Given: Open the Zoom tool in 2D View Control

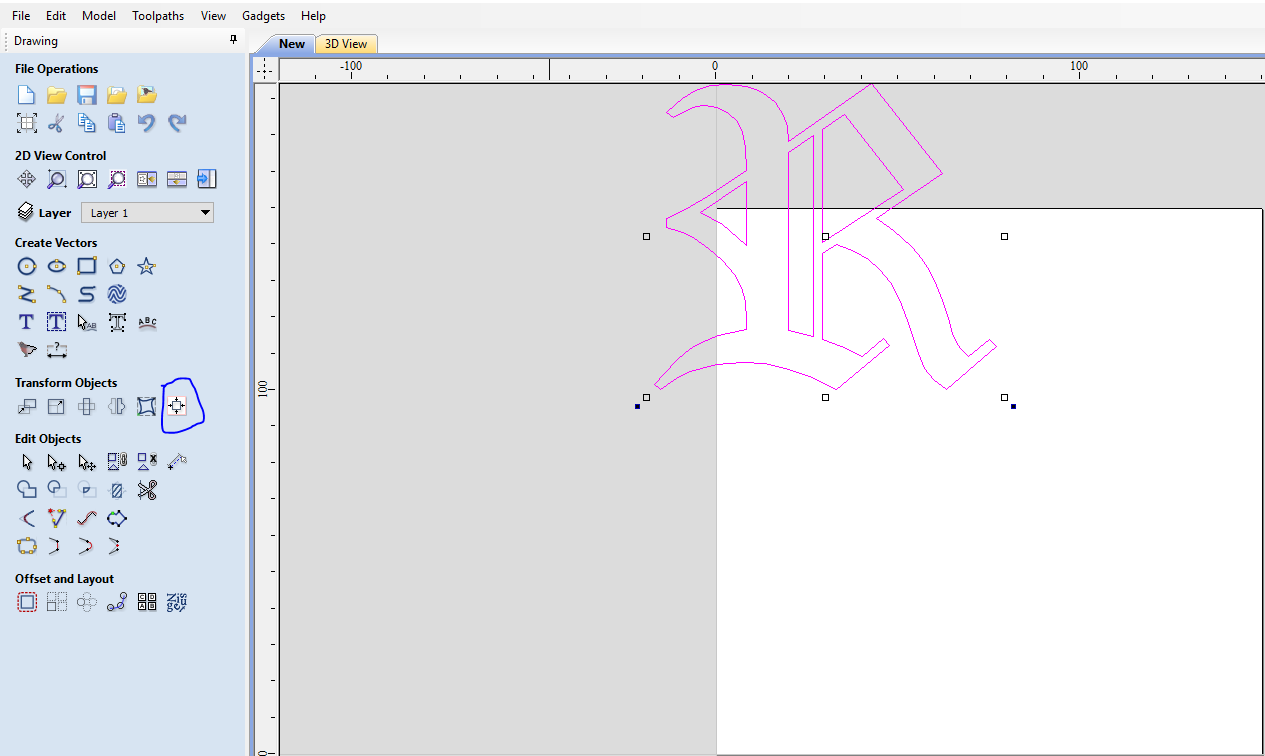Looking at the screenshot, I should pos(56,179).
